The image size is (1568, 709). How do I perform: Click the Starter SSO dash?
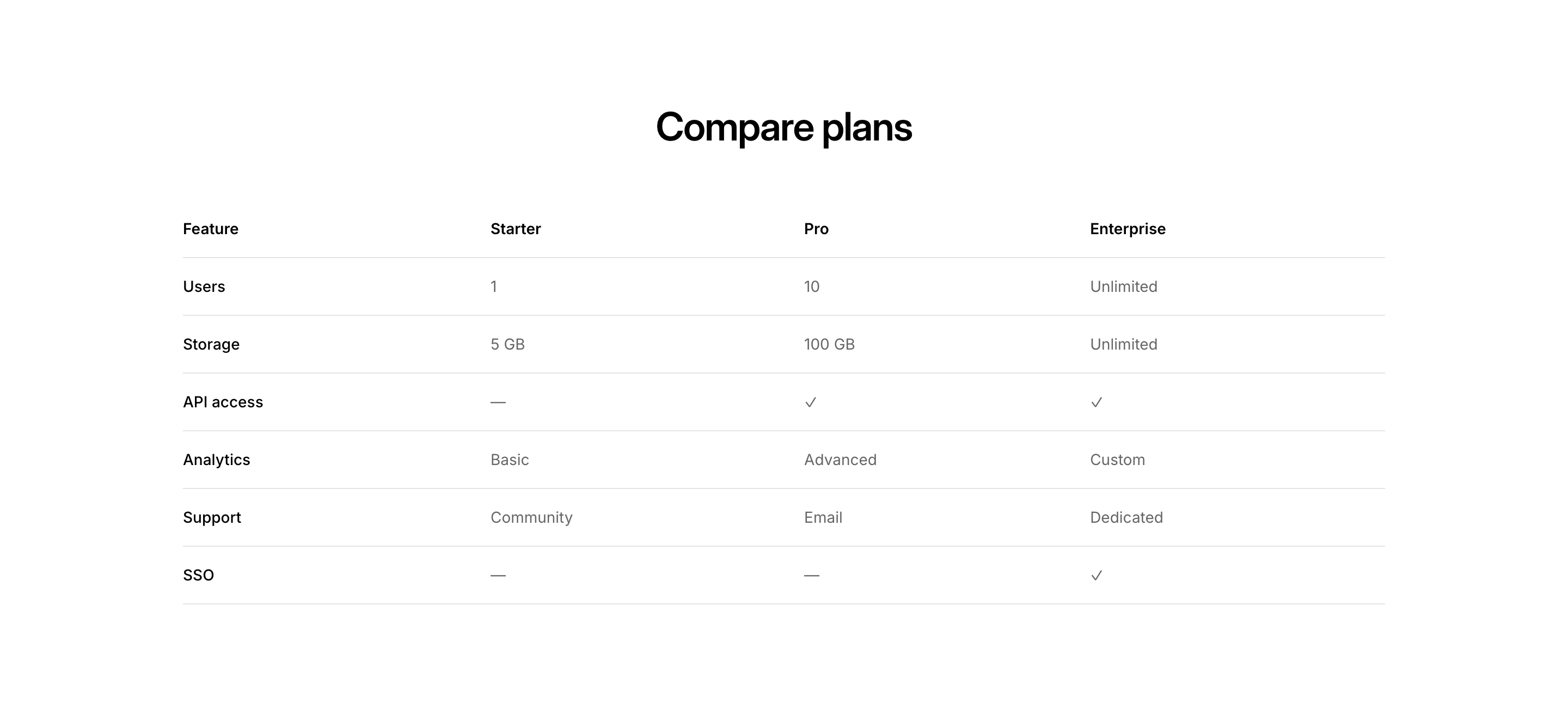tap(498, 576)
